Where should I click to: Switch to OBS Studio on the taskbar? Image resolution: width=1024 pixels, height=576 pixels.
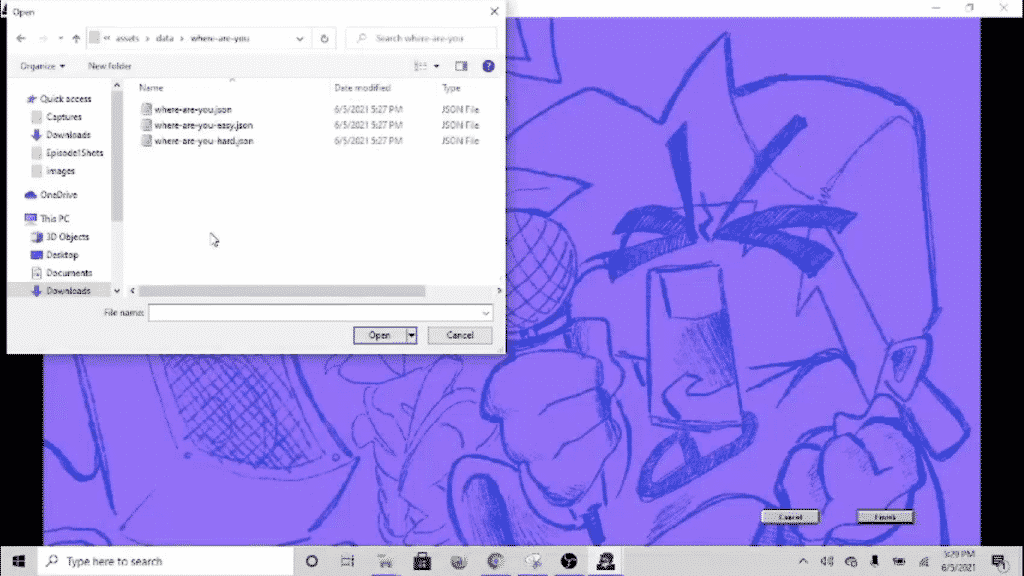pyautogui.click(x=569, y=561)
